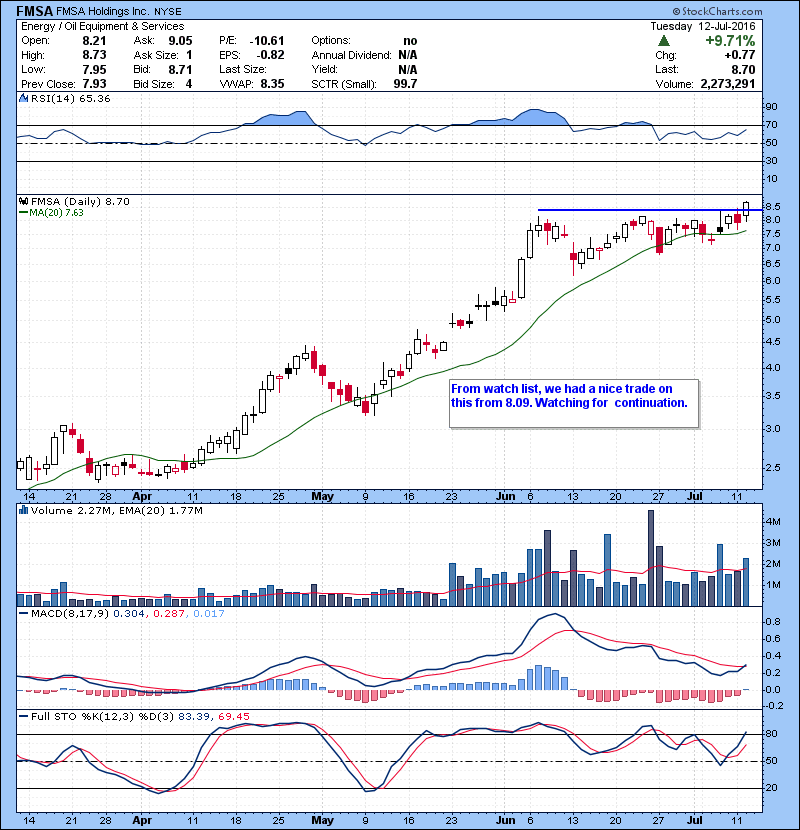Click the 'Apr' label on bottom axis
Screen dimensions: 800x830
(x=142, y=820)
